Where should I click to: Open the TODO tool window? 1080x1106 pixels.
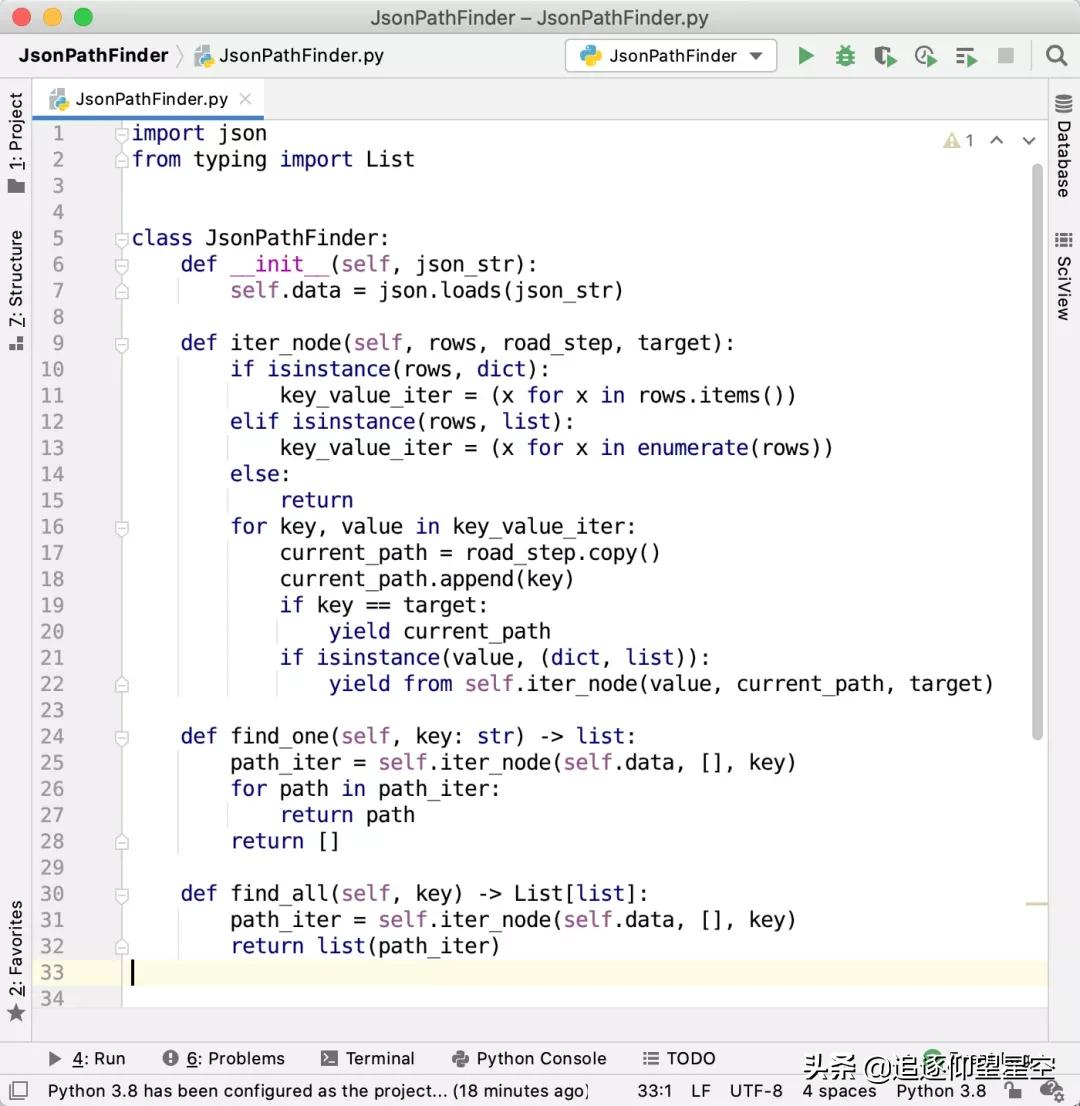click(679, 1058)
